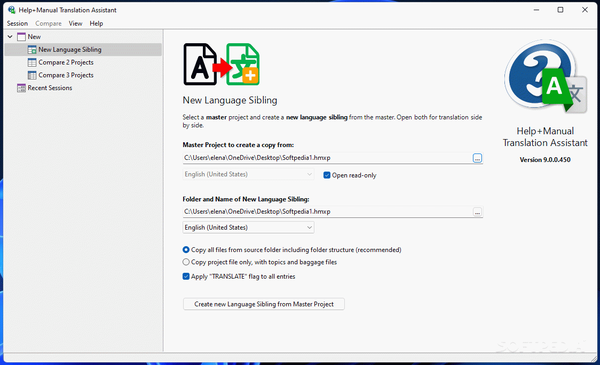The height and width of the screenshot is (365, 600).
Task: Click the Version 9.0.0.450 text
Action: click(x=545, y=160)
